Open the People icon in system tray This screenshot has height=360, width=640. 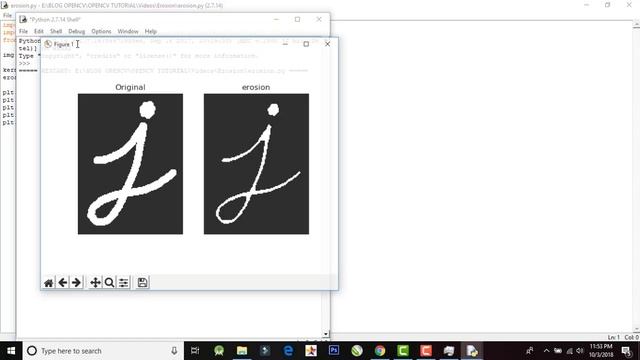tap(529, 351)
